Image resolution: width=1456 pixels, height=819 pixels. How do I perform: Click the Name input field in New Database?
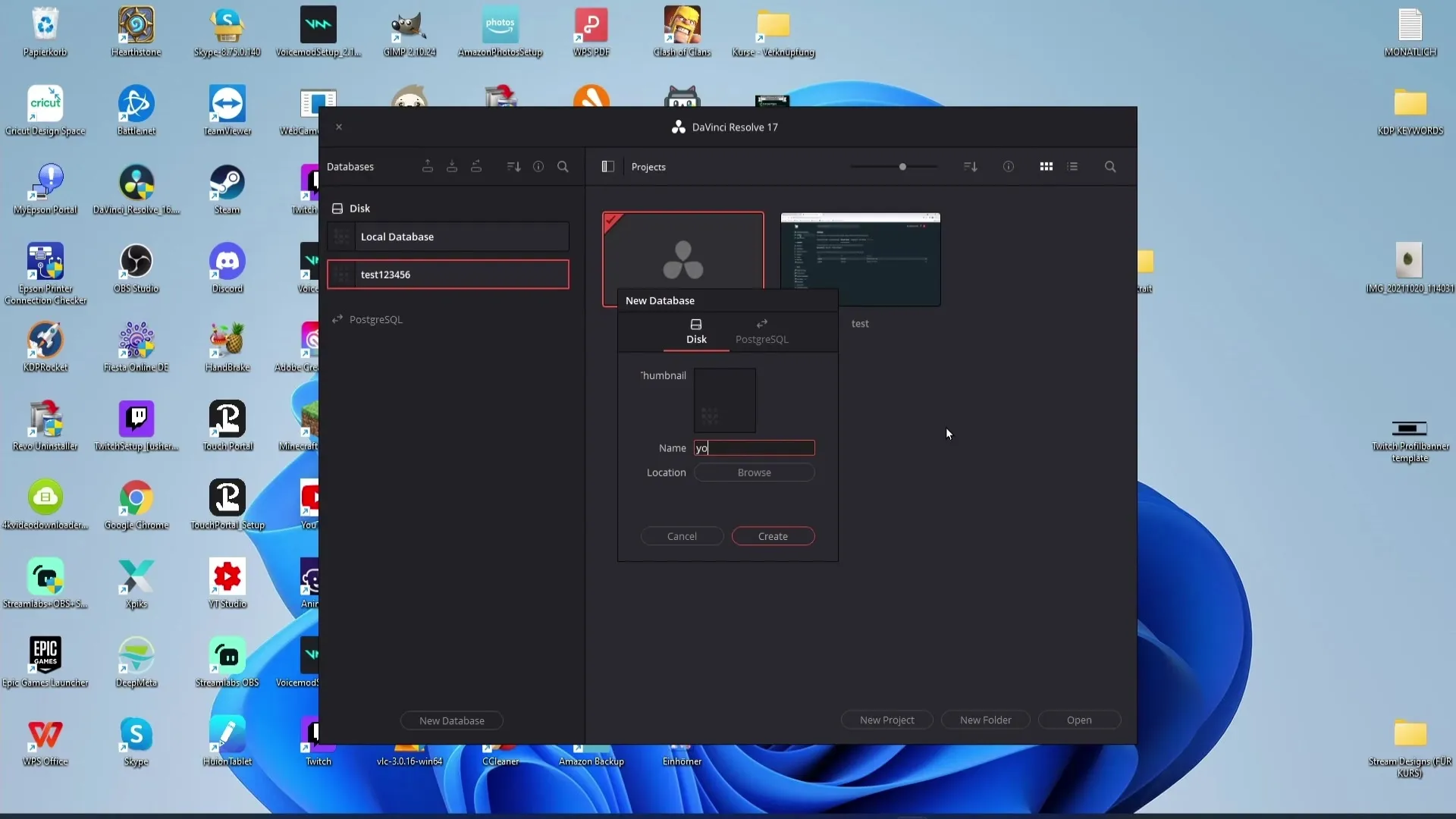tap(754, 447)
